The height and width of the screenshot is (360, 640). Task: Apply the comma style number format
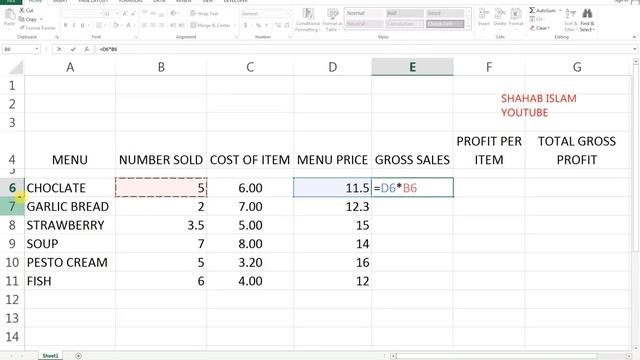point(267,25)
